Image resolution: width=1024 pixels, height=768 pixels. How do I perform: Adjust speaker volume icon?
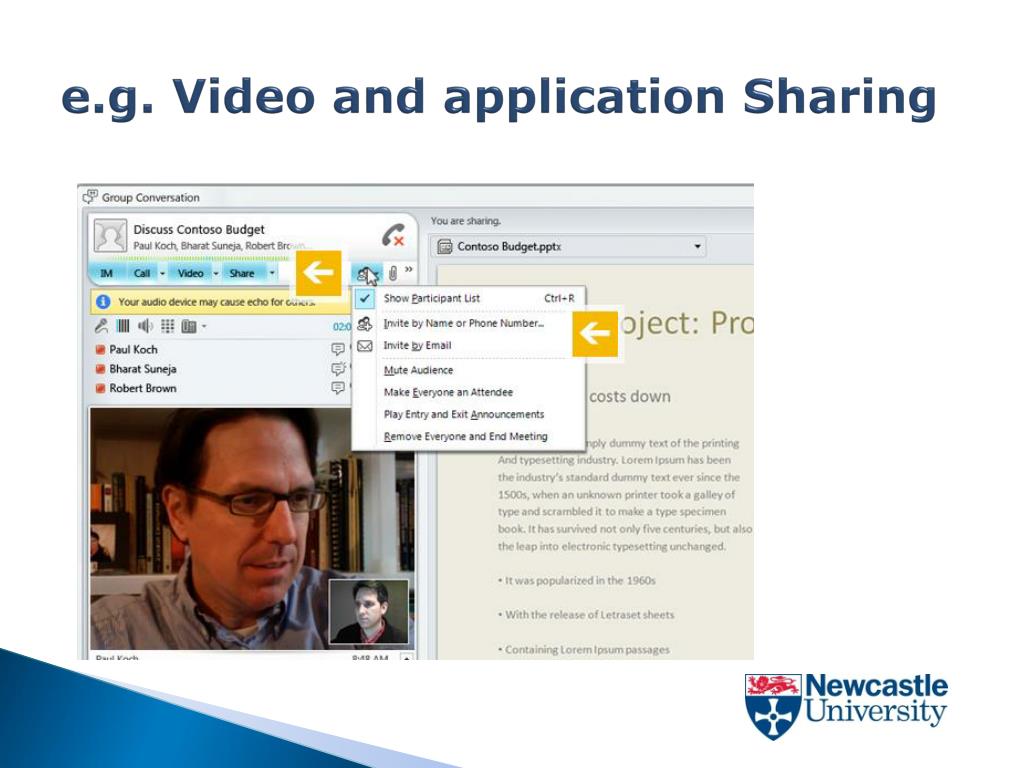coord(145,326)
